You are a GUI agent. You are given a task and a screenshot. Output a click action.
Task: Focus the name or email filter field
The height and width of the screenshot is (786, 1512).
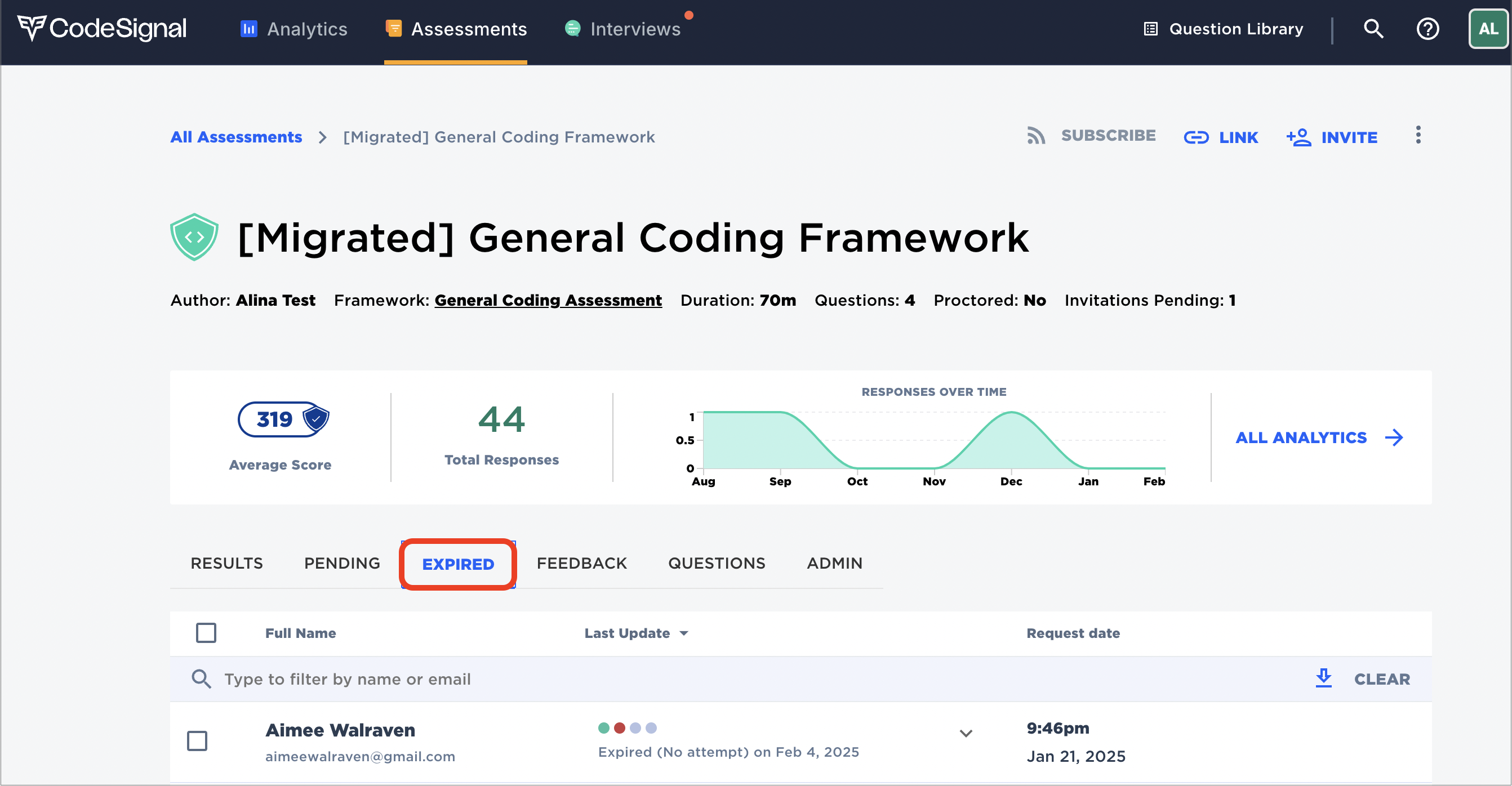[x=757, y=679]
